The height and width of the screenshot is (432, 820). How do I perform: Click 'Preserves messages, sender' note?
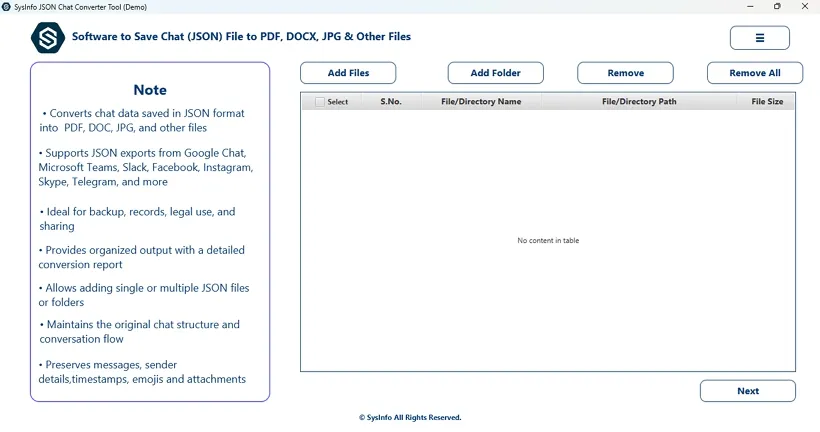(142, 372)
